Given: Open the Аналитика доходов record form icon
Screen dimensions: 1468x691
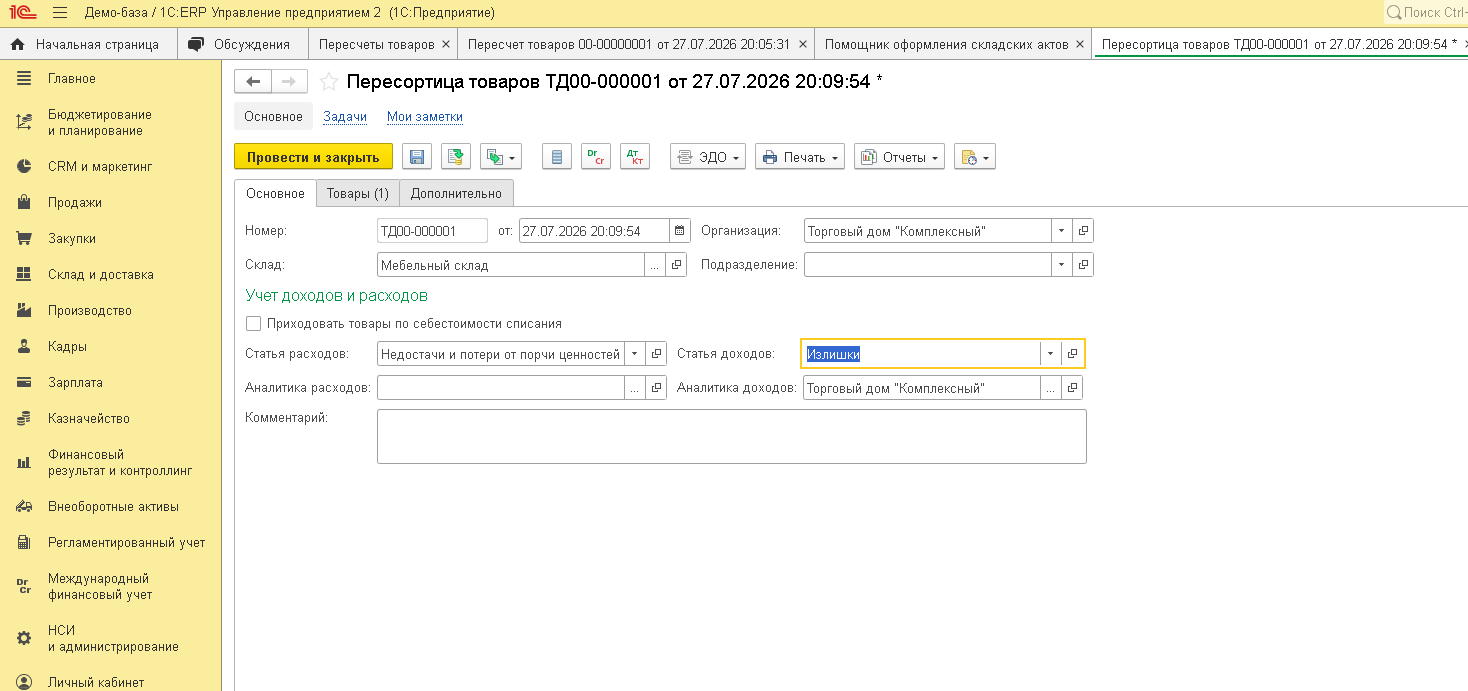Looking at the screenshot, I should [1072, 388].
